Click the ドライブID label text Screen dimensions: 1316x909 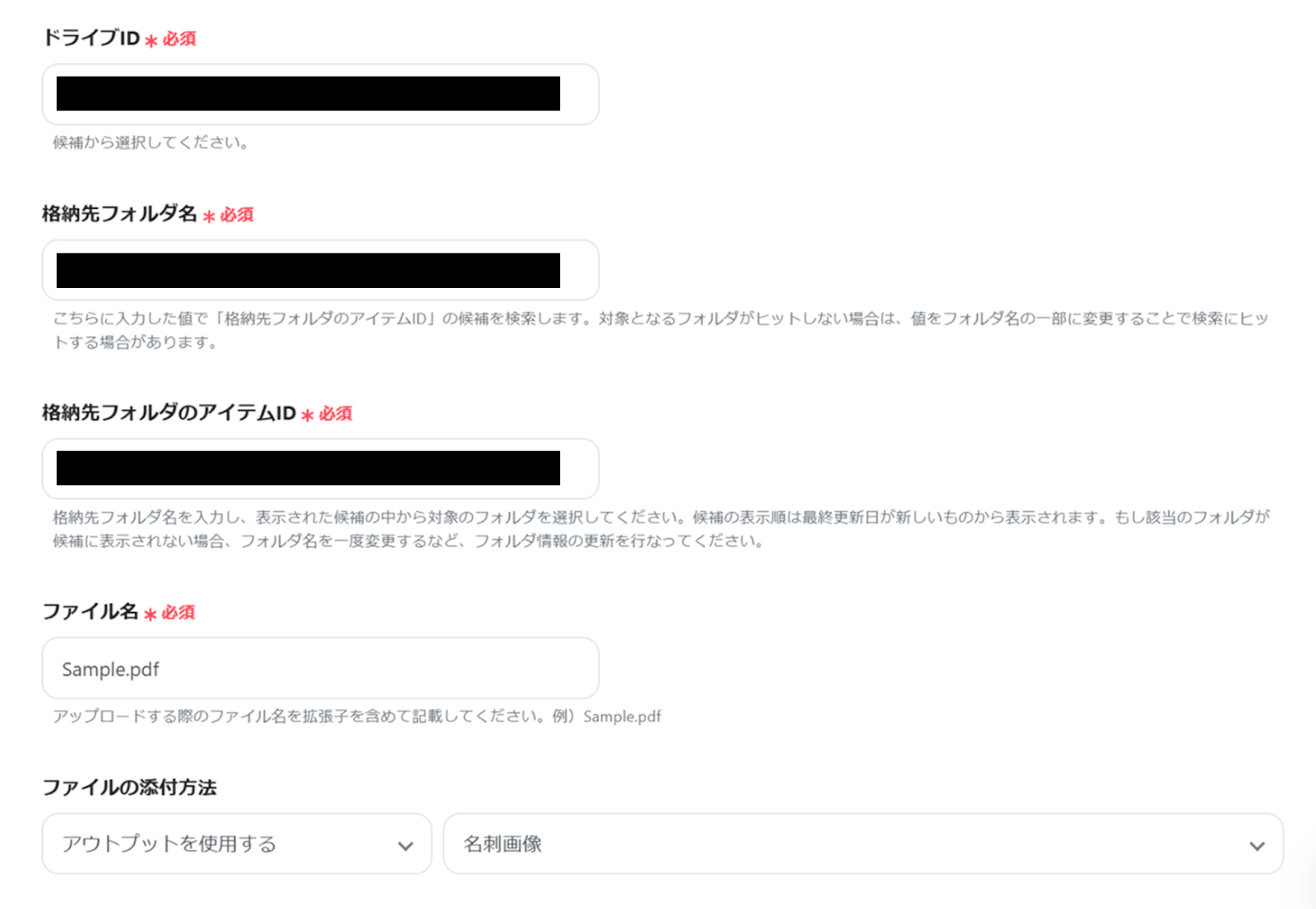91,38
